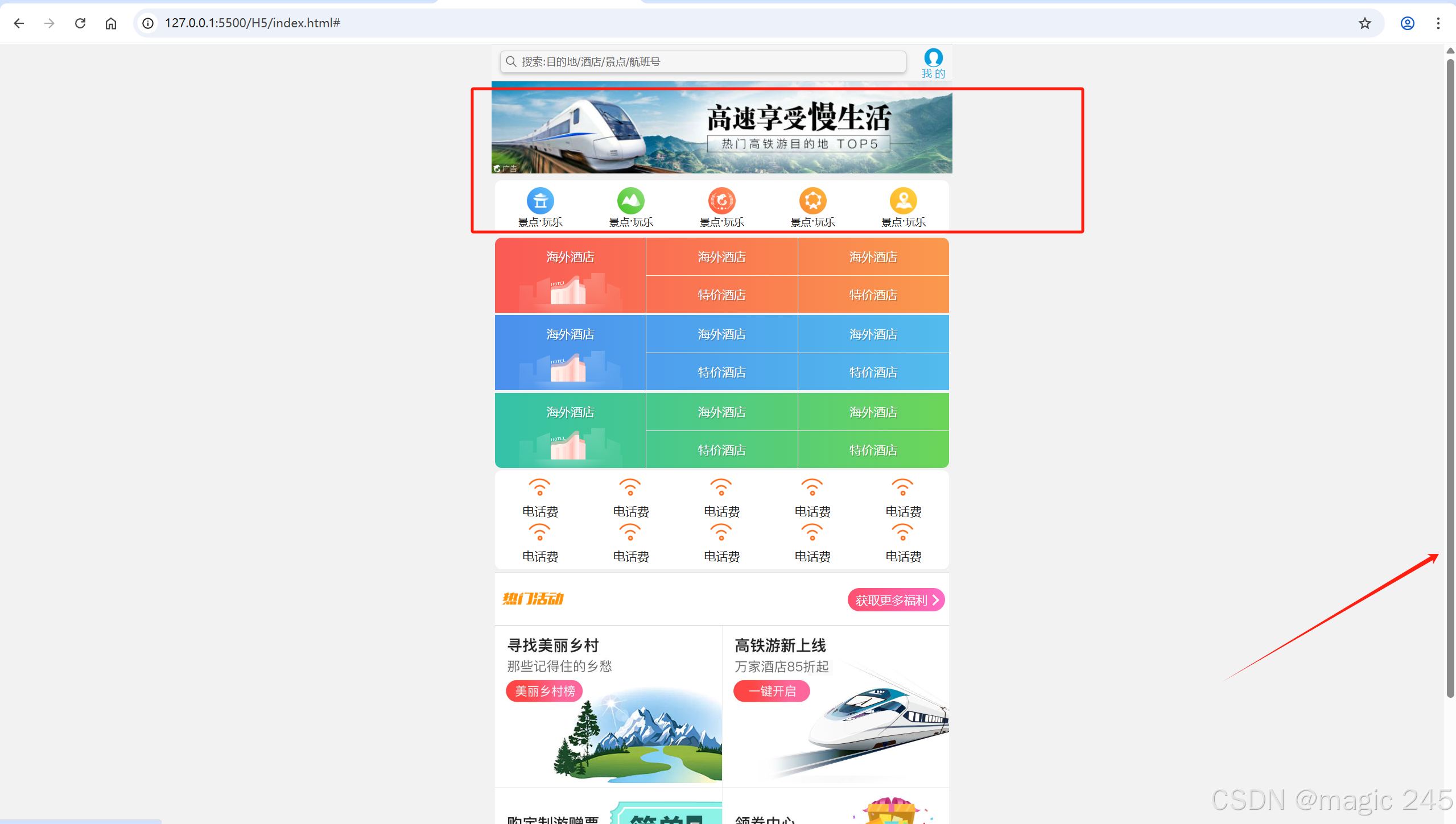The image size is (1456, 824).
Task: Bookmark this page with star icon
Action: click(1364, 23)
